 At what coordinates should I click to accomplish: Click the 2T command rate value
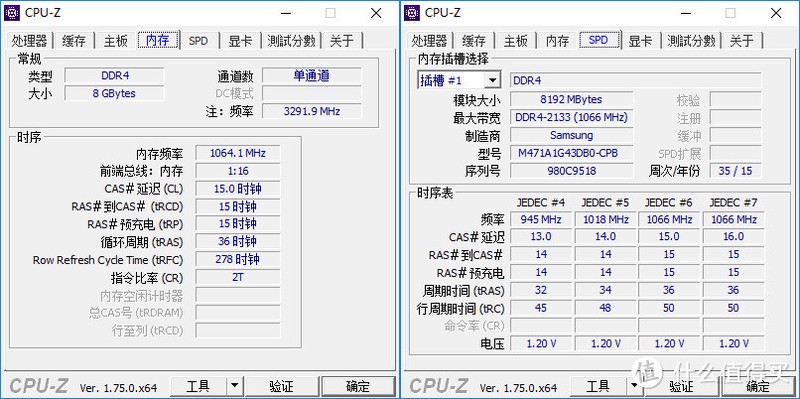[x=238, y=278]
